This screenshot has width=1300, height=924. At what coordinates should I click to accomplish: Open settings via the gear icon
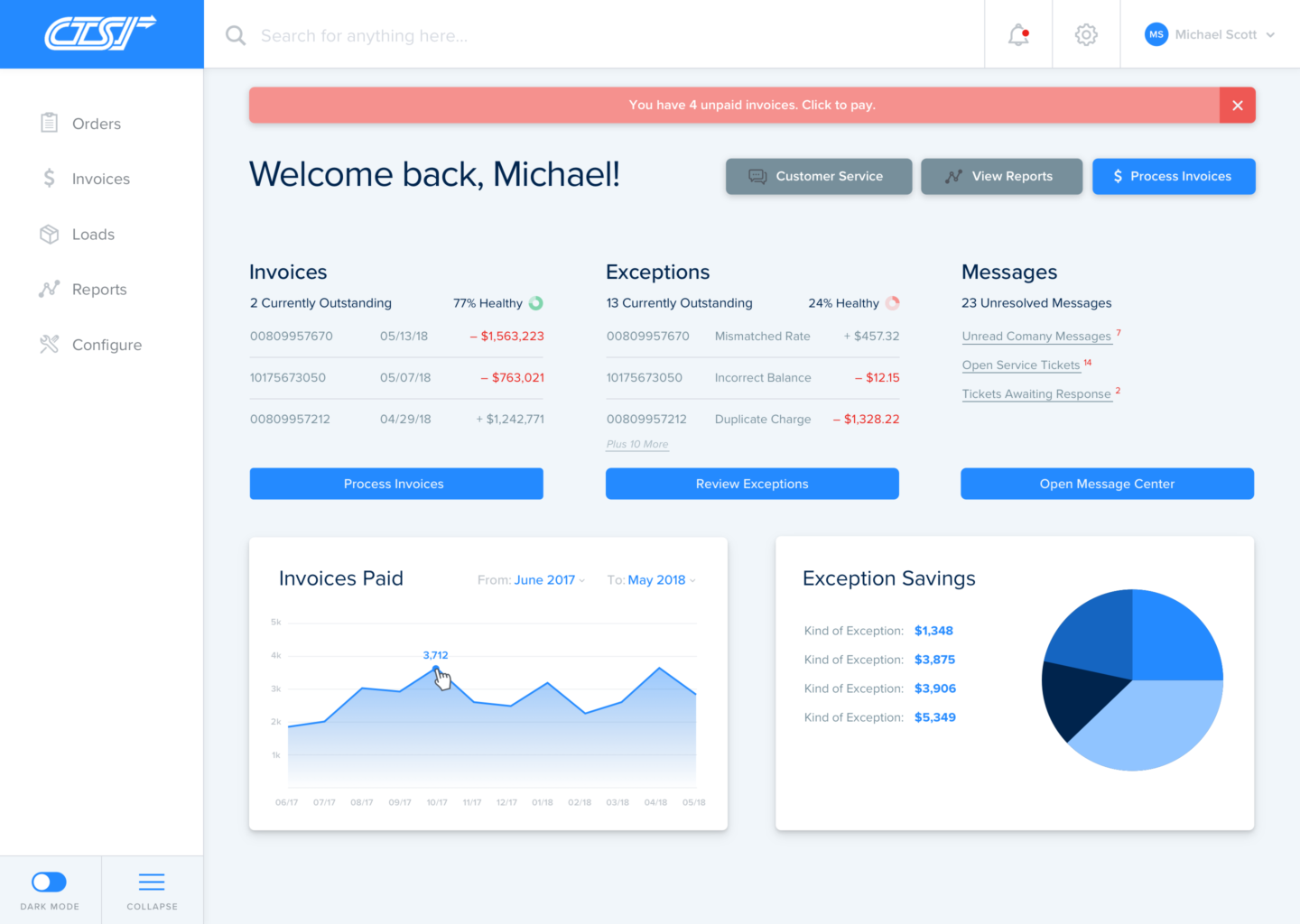(x=1086, y=35)
